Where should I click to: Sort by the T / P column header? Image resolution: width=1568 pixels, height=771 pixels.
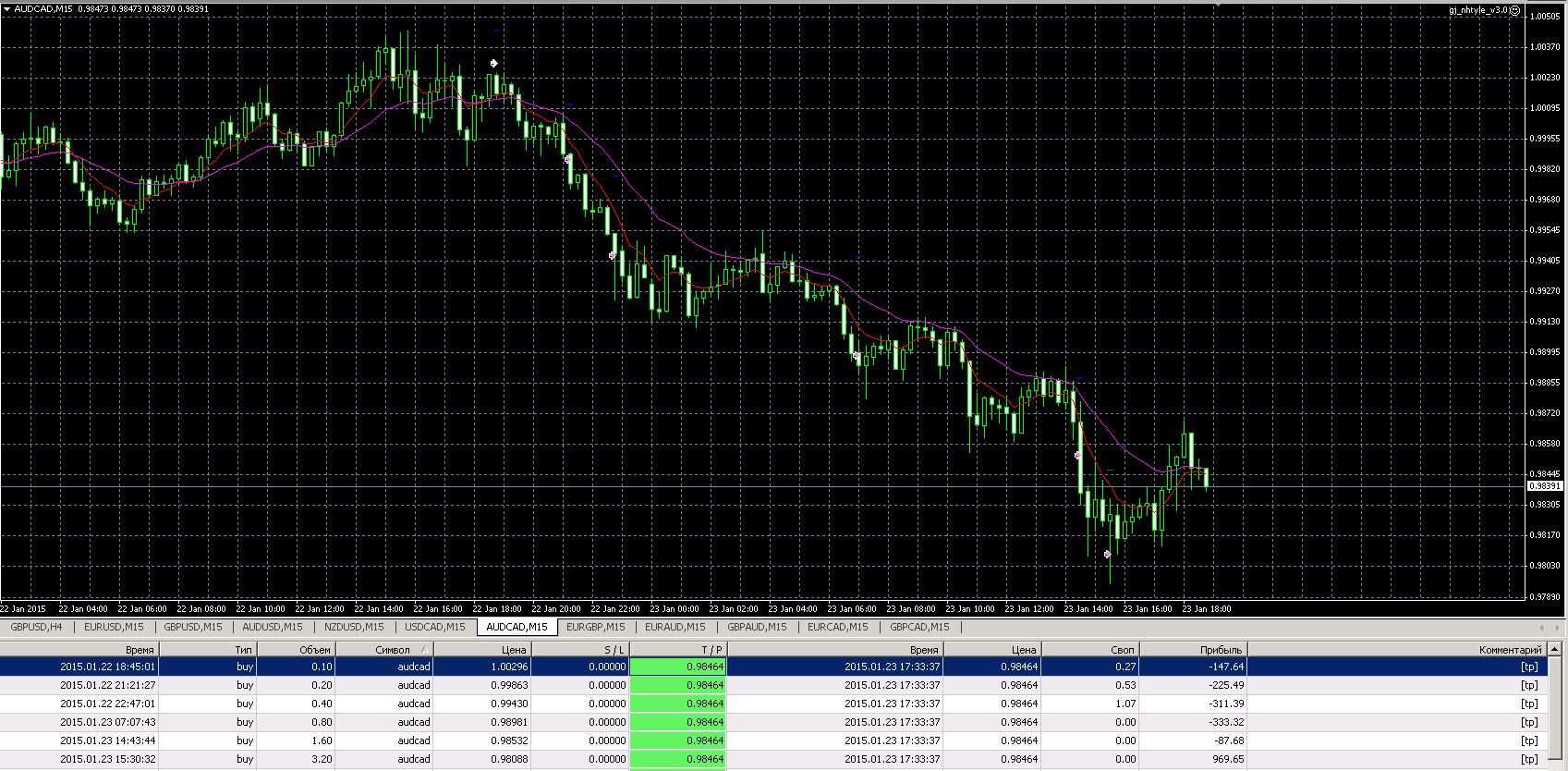point(678,650)
